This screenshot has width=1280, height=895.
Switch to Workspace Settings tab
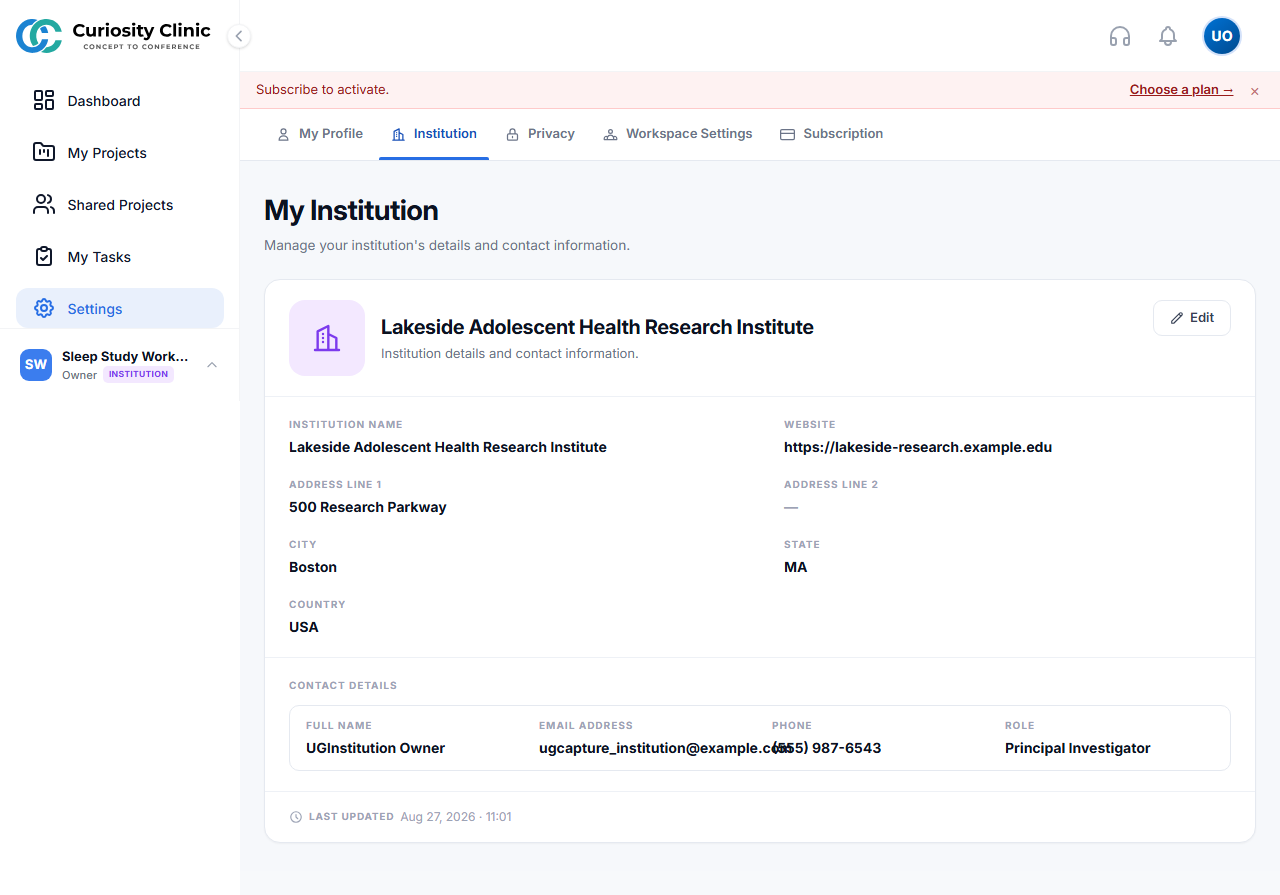678,134
